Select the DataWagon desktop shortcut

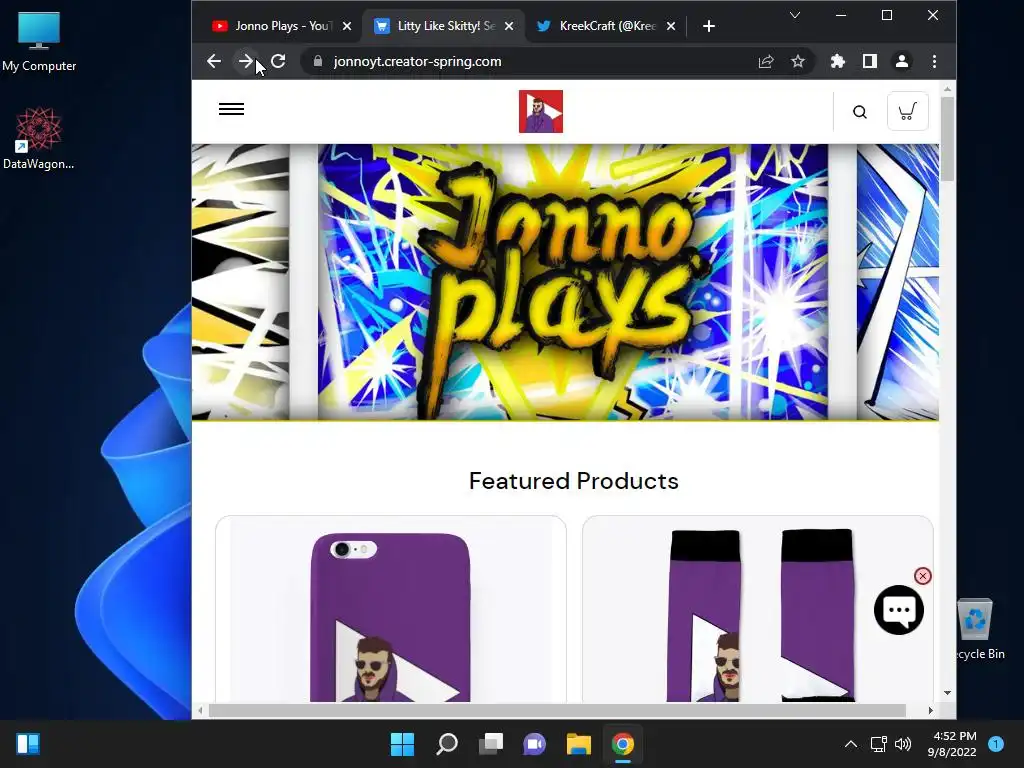click(x=39, y=139)
